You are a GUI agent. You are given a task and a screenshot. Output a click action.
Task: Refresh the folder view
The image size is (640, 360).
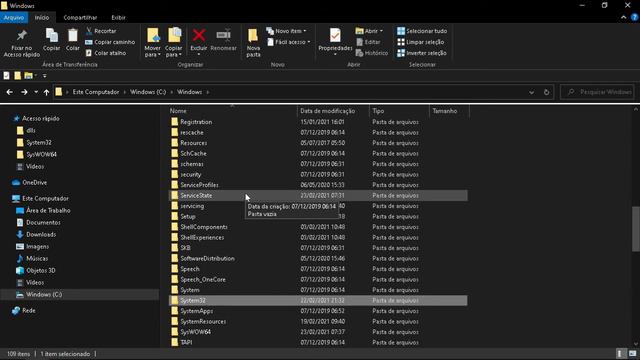pyautogui.click(x=547, y=92)
